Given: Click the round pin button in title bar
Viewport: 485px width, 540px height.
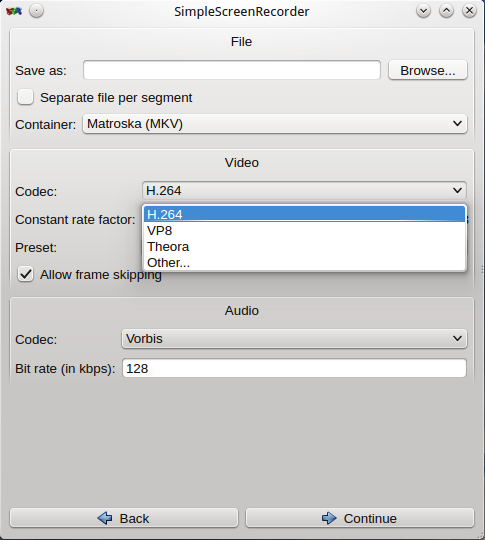Looking at the screenshot, I should pyautogui.click(x=37, y=11).
